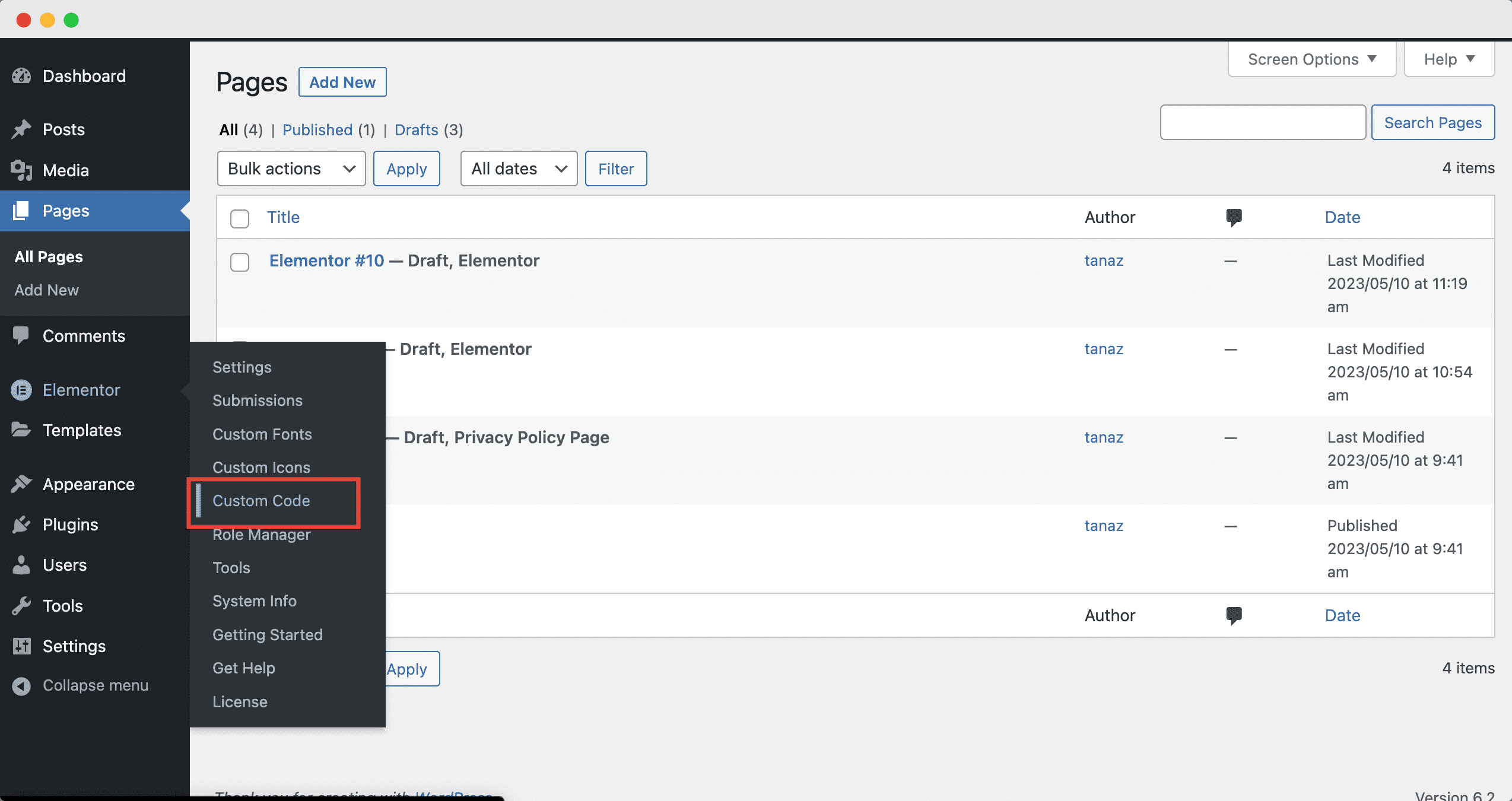Select Role Manager menu item
Viewport: 1512px width, 801px height.
[x=261, y=534]
